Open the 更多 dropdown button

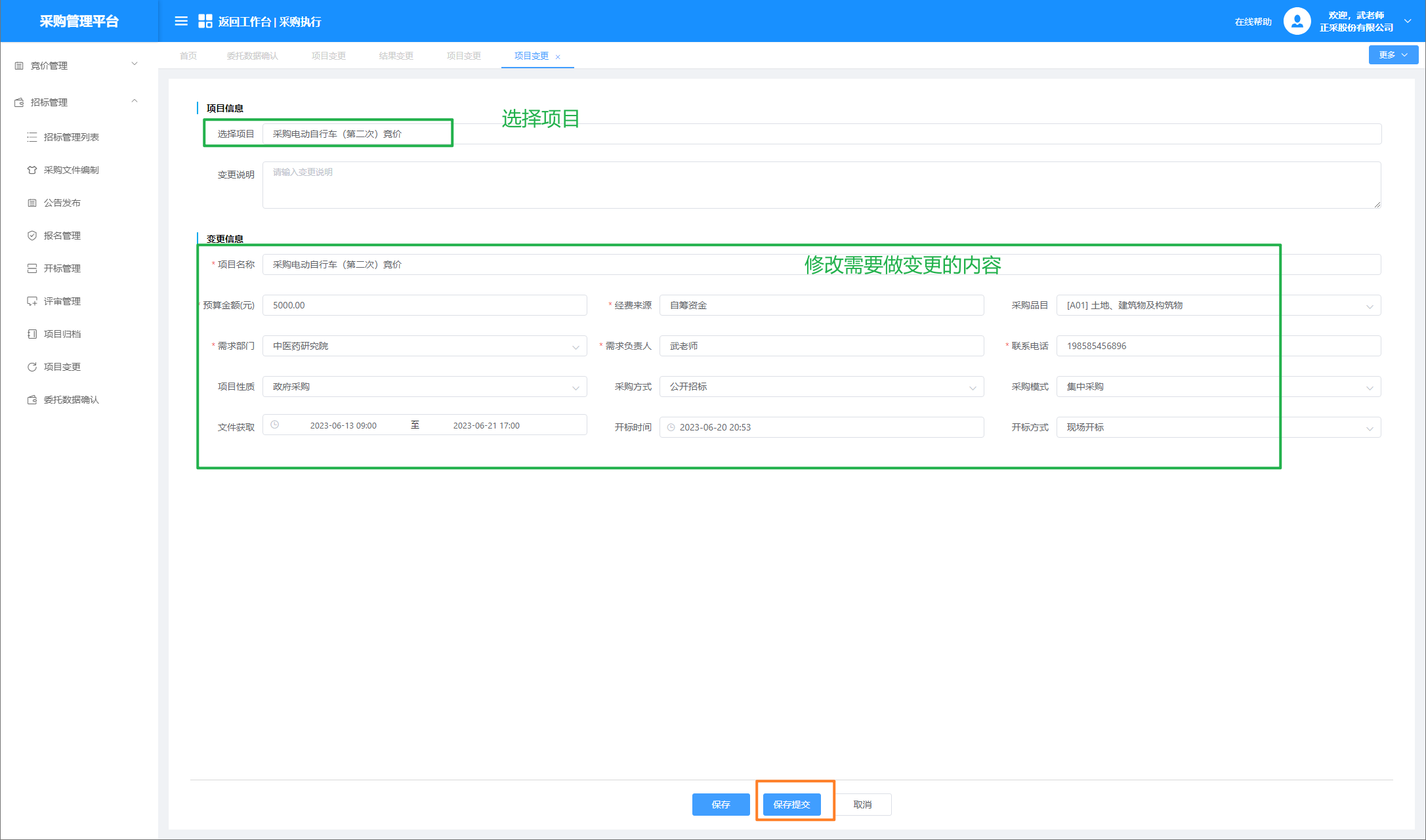[x=1393, y=55]
